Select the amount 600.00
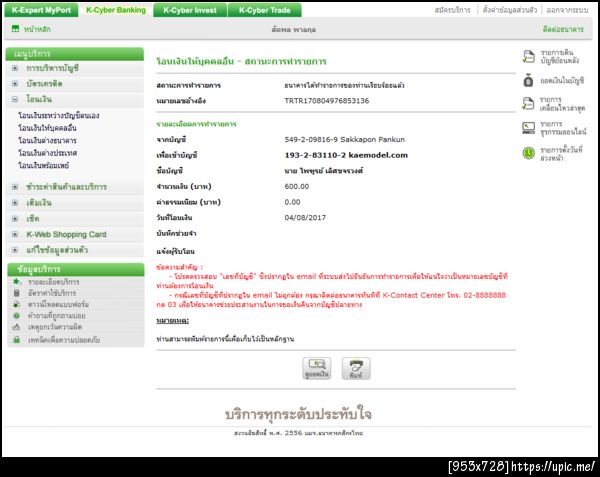600x477 pixels. [x=297, y=186]
